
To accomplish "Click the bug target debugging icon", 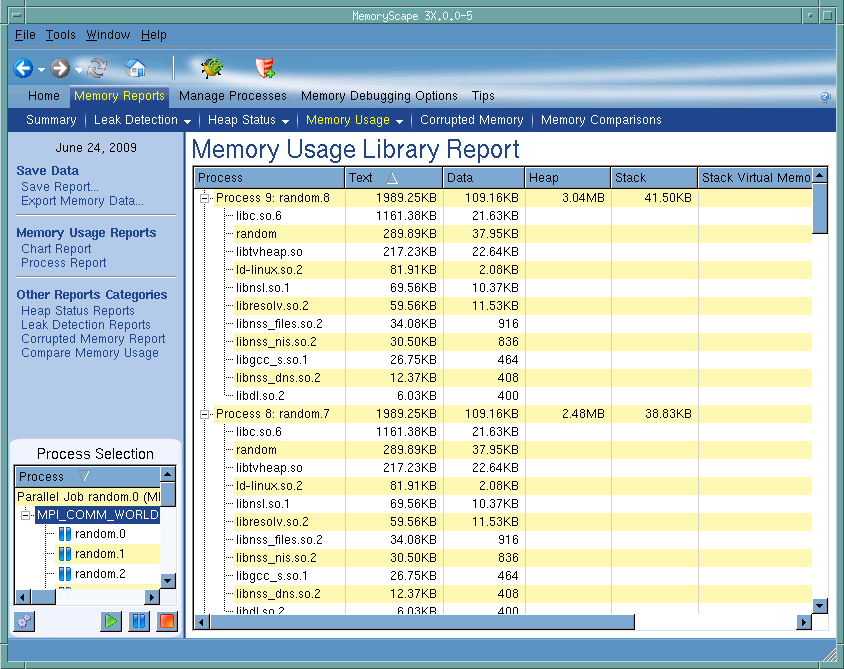I will point(211,69).
